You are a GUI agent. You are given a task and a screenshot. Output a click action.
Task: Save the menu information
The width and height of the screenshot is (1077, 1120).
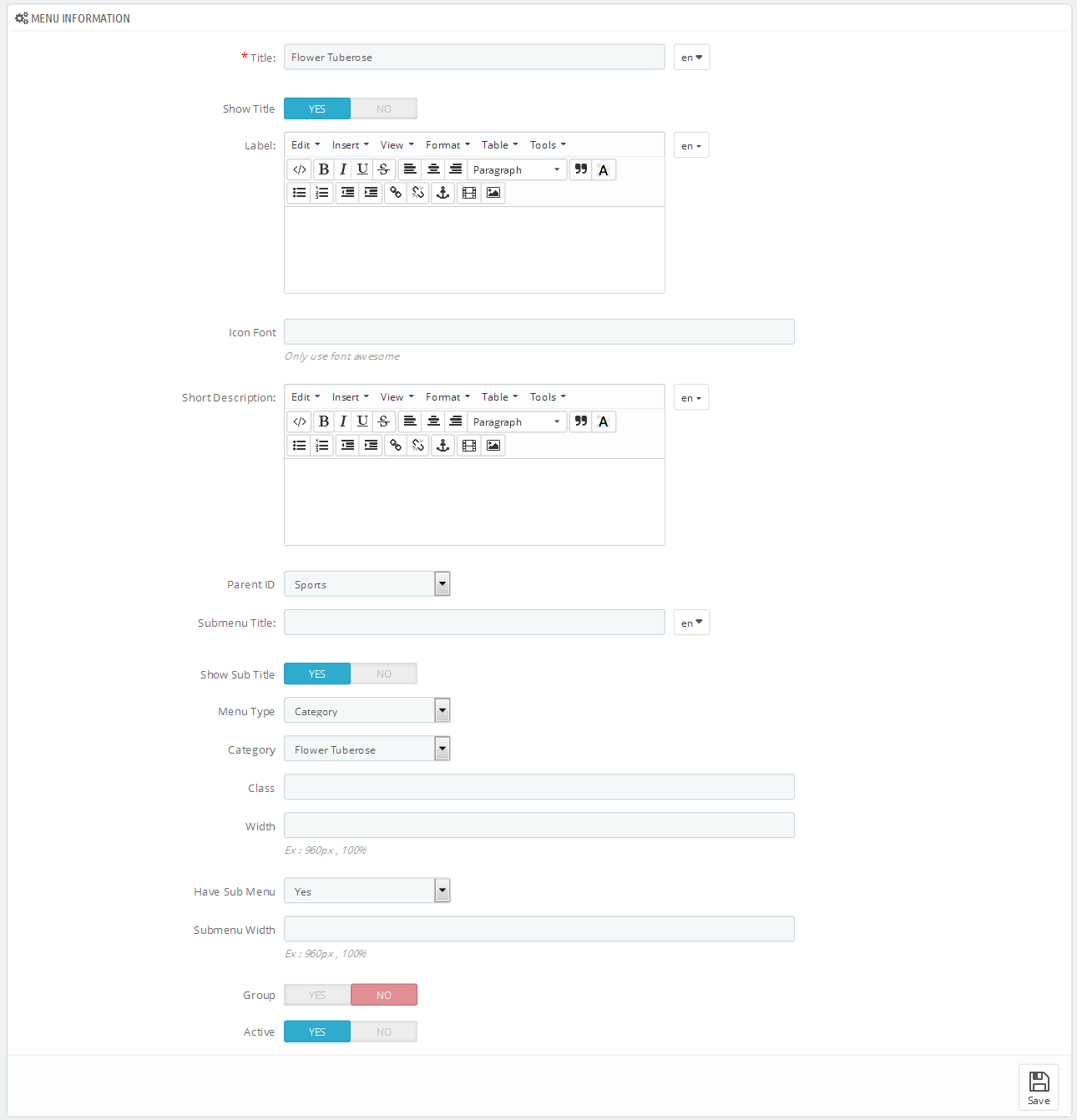[1039, 1087]
